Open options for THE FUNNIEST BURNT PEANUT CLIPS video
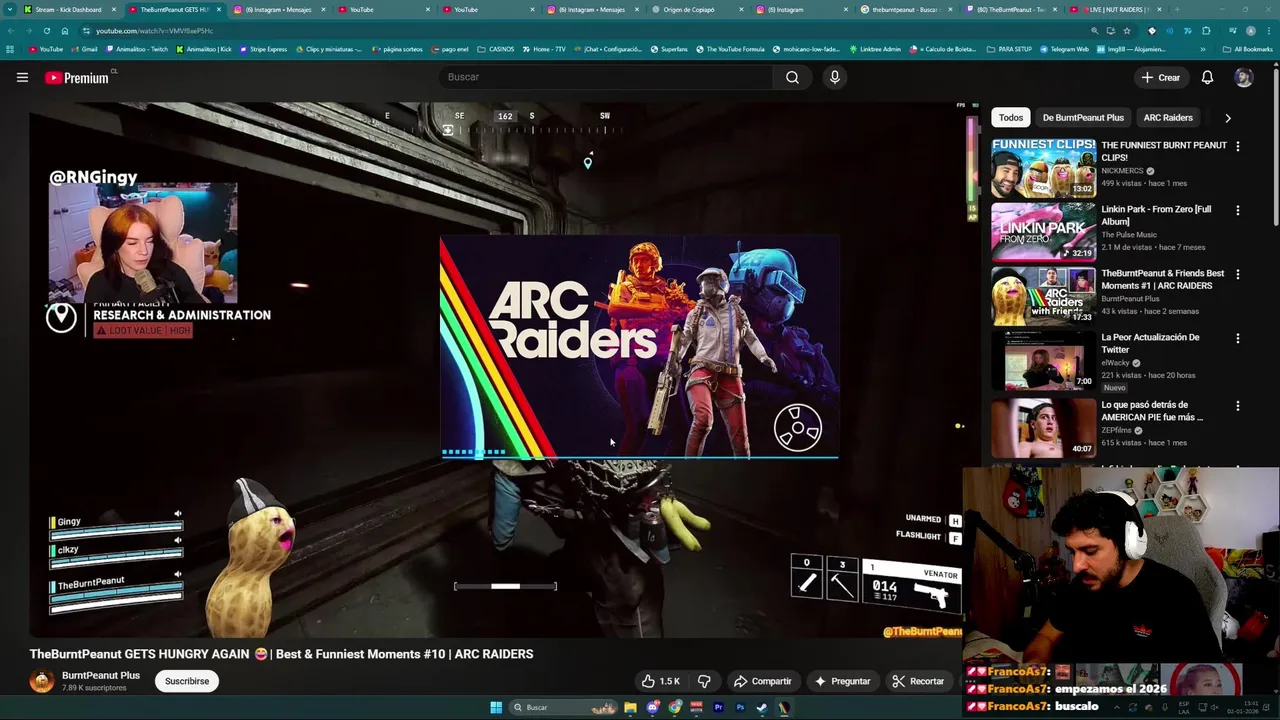This screenshot has height=720, width=1280. pyautogui.click(x=1238, y=146)
